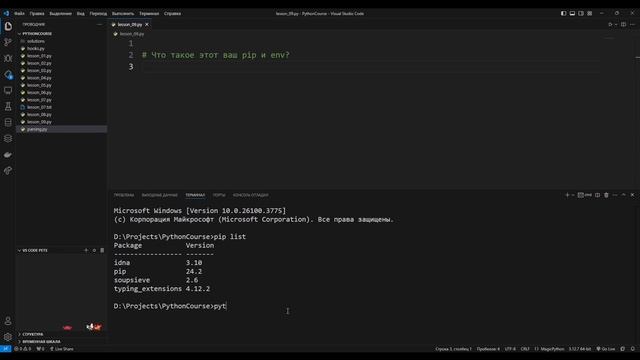The width and height of the screenshot is (640, 360).
Task: Select the Терминал panel tab
Action: coord(196,195)
